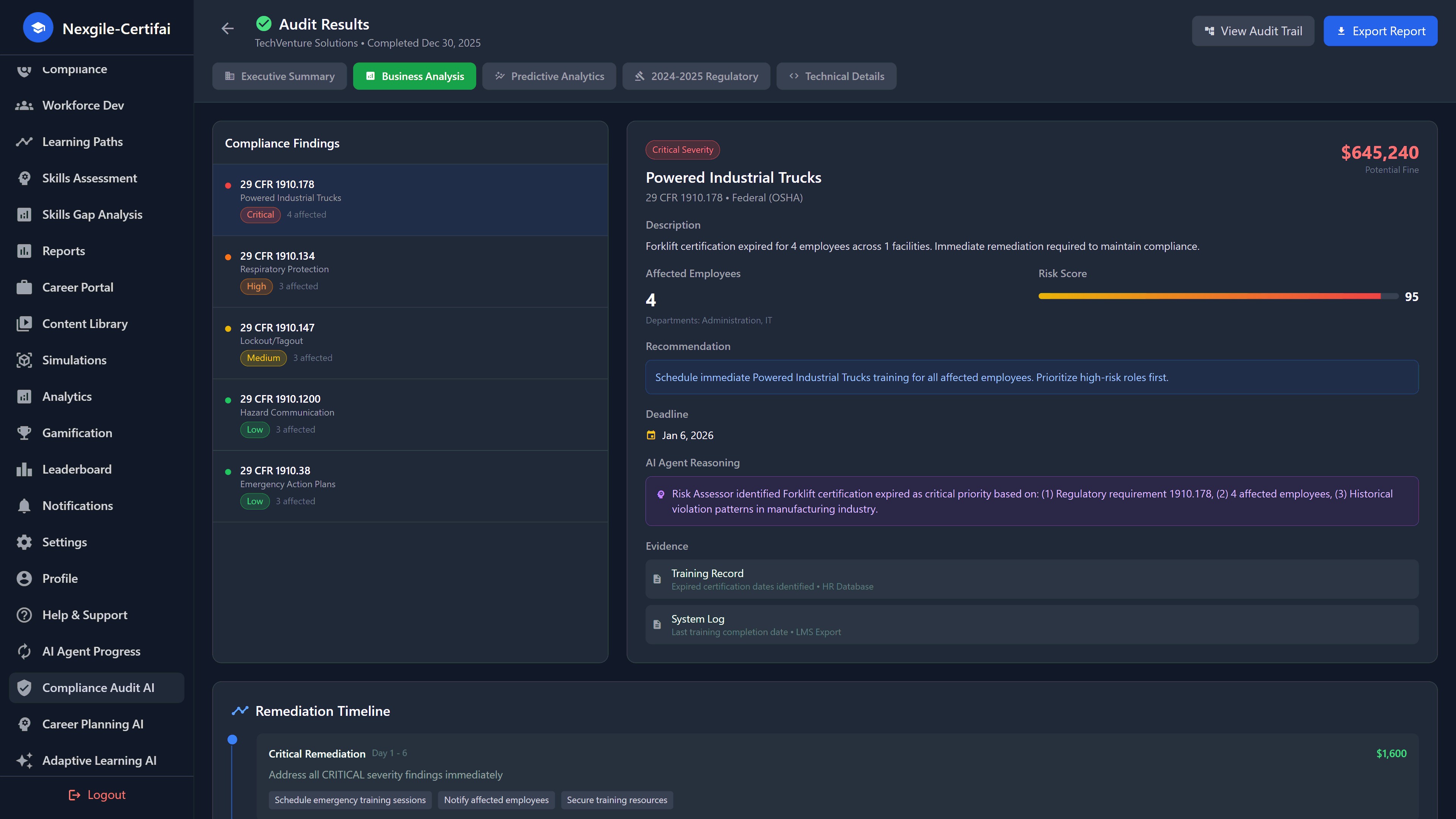Select the 2024-2025 Regulatory tab
Screen dimensions: 1456x819
(696, 76)
